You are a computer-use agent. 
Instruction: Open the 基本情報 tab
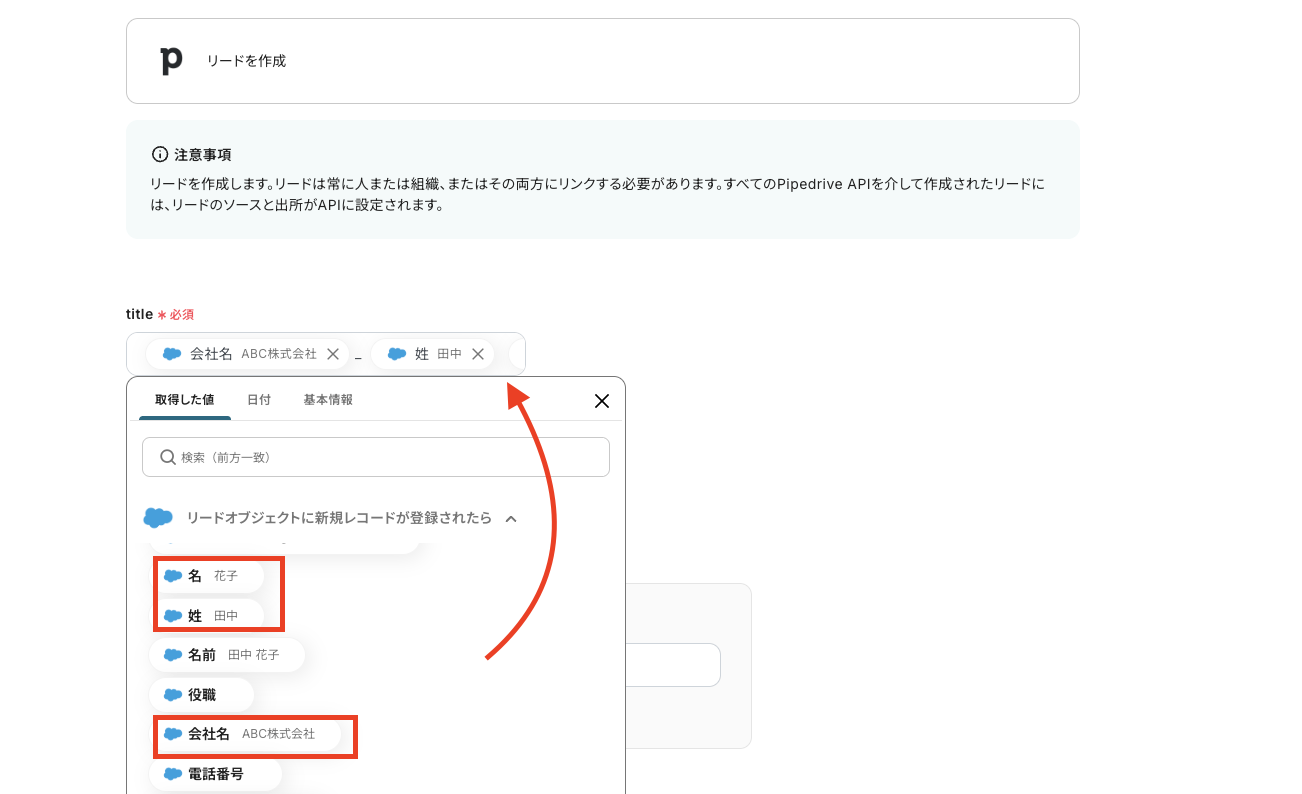[328, 400]
